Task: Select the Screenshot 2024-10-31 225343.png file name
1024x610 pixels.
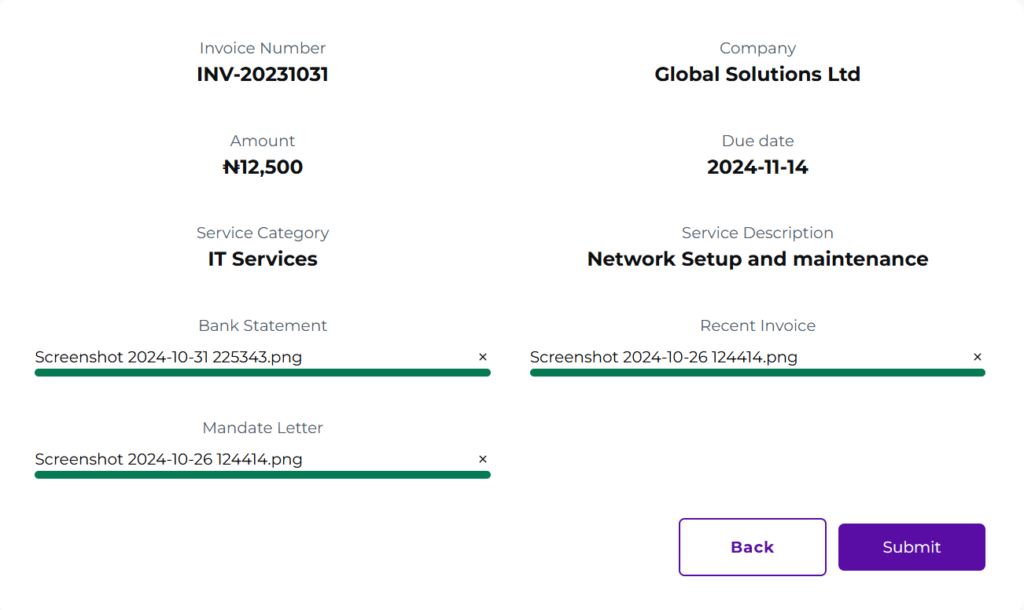Action: point(168,357)
